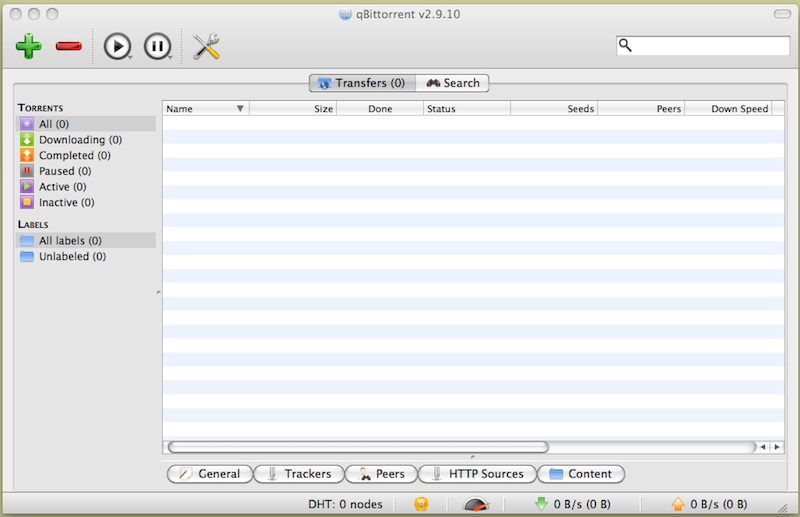
Task: Open dropdown arrow beside play button
Action: [131, 58]
